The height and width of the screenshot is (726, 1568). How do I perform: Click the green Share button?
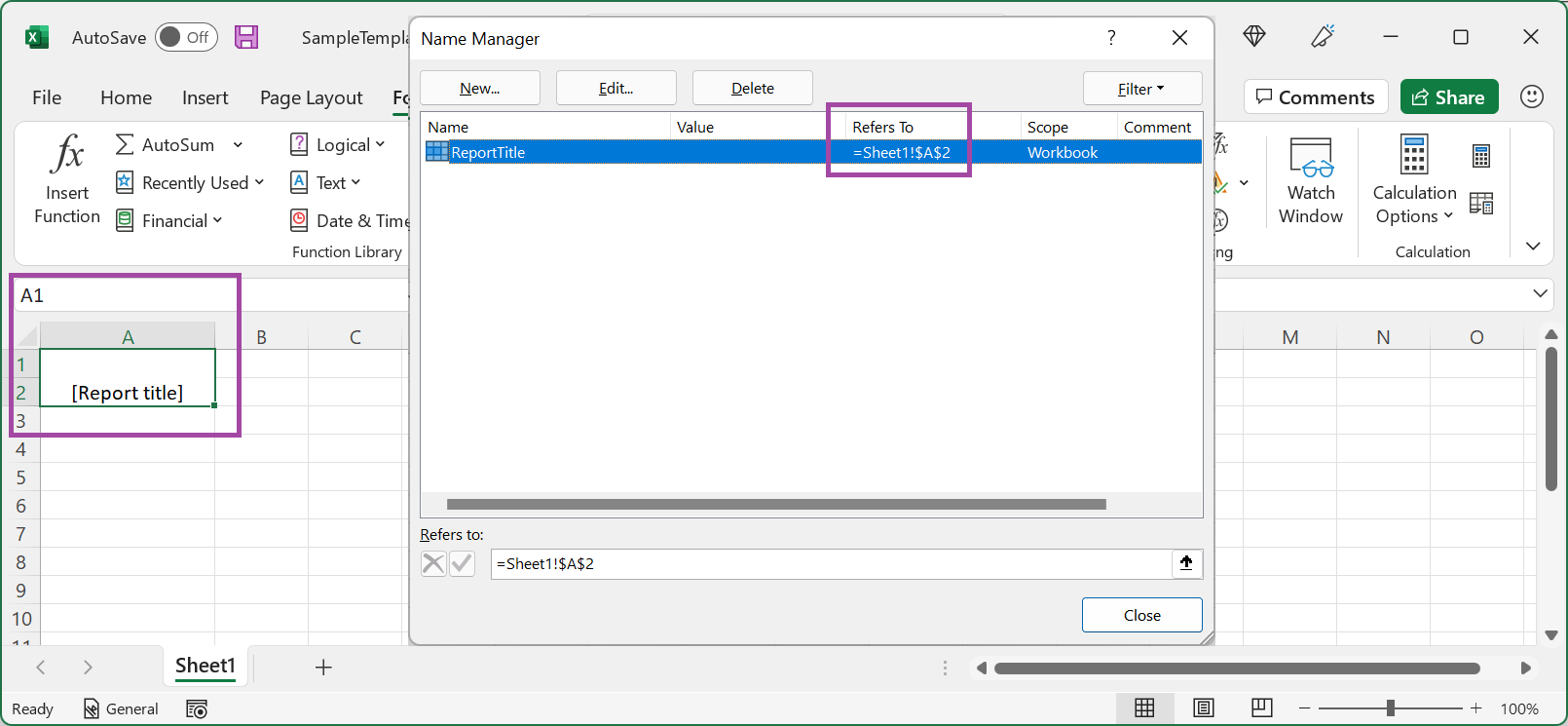pyautogui.click(x=1449, y=96)
